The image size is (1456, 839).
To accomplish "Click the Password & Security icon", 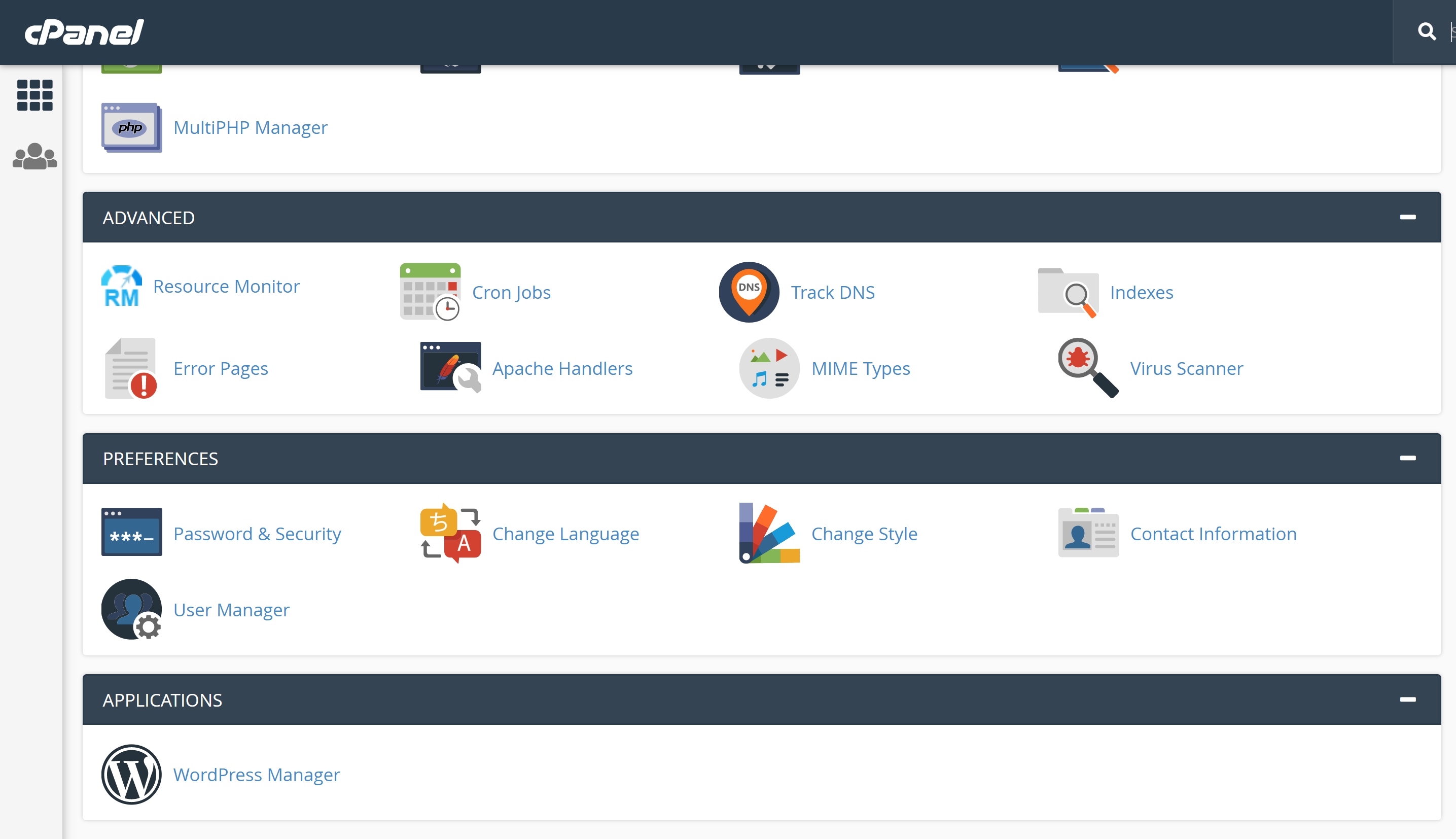I will click(131, 532).
